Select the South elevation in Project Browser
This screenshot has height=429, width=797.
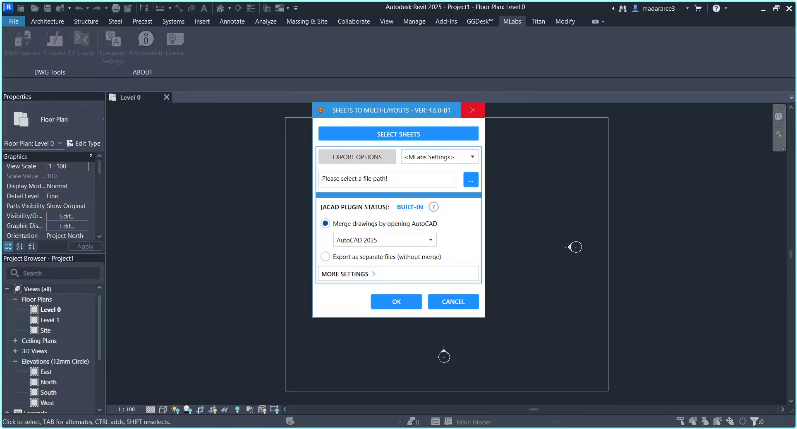point(48,392)
